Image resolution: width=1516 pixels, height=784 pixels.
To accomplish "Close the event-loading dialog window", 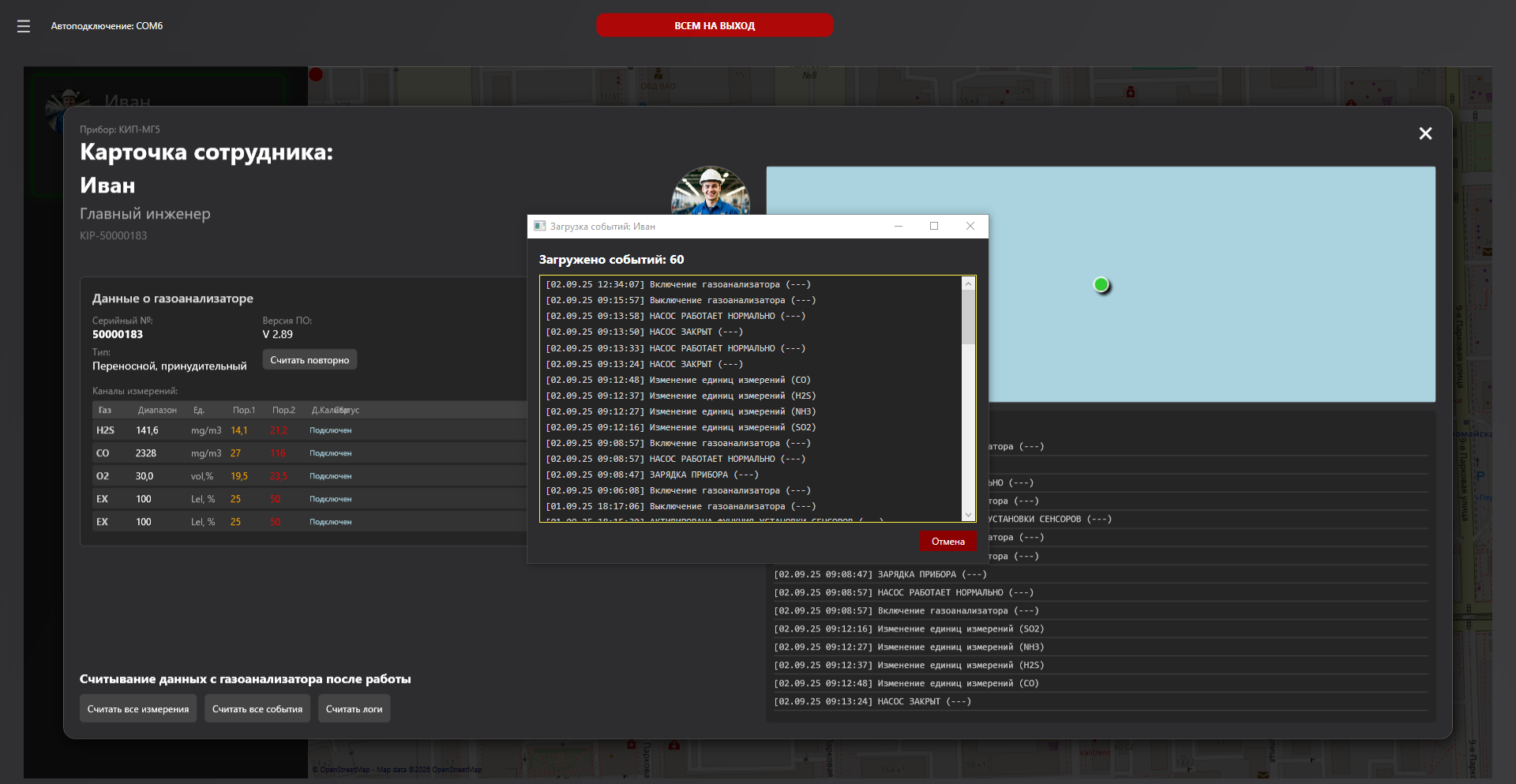I will coord(970,227).
